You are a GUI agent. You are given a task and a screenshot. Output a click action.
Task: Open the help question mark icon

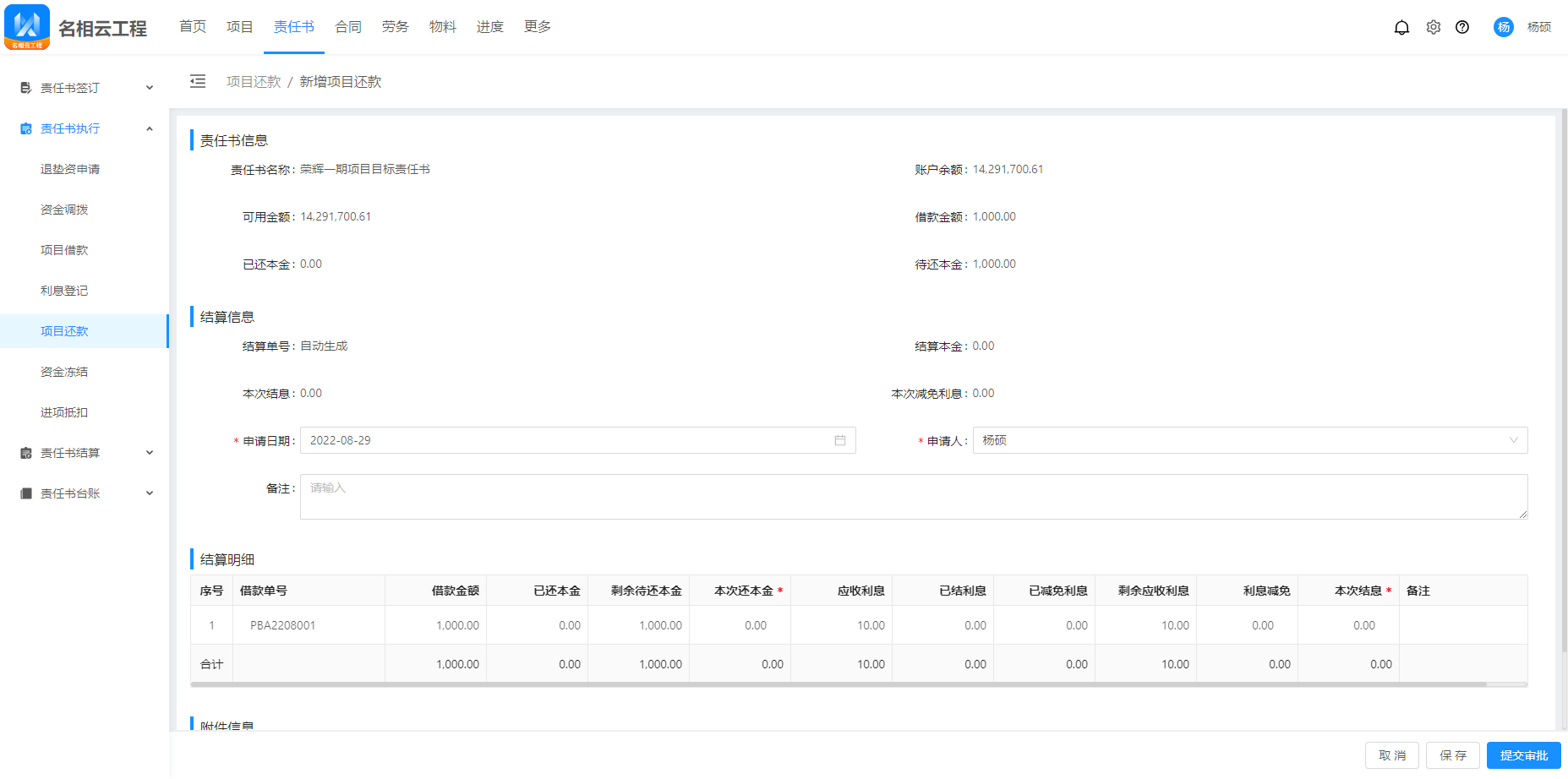pyautogui.click(x=1462, y=27)
